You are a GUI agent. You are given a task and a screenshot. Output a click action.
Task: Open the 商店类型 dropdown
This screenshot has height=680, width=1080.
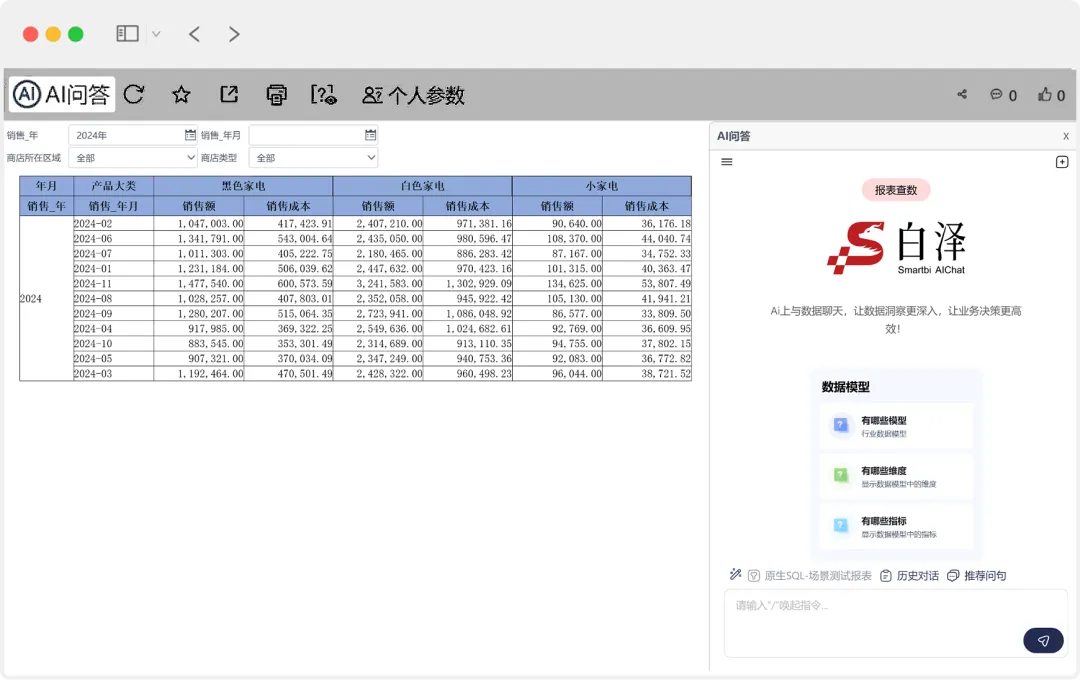[313, 158]
